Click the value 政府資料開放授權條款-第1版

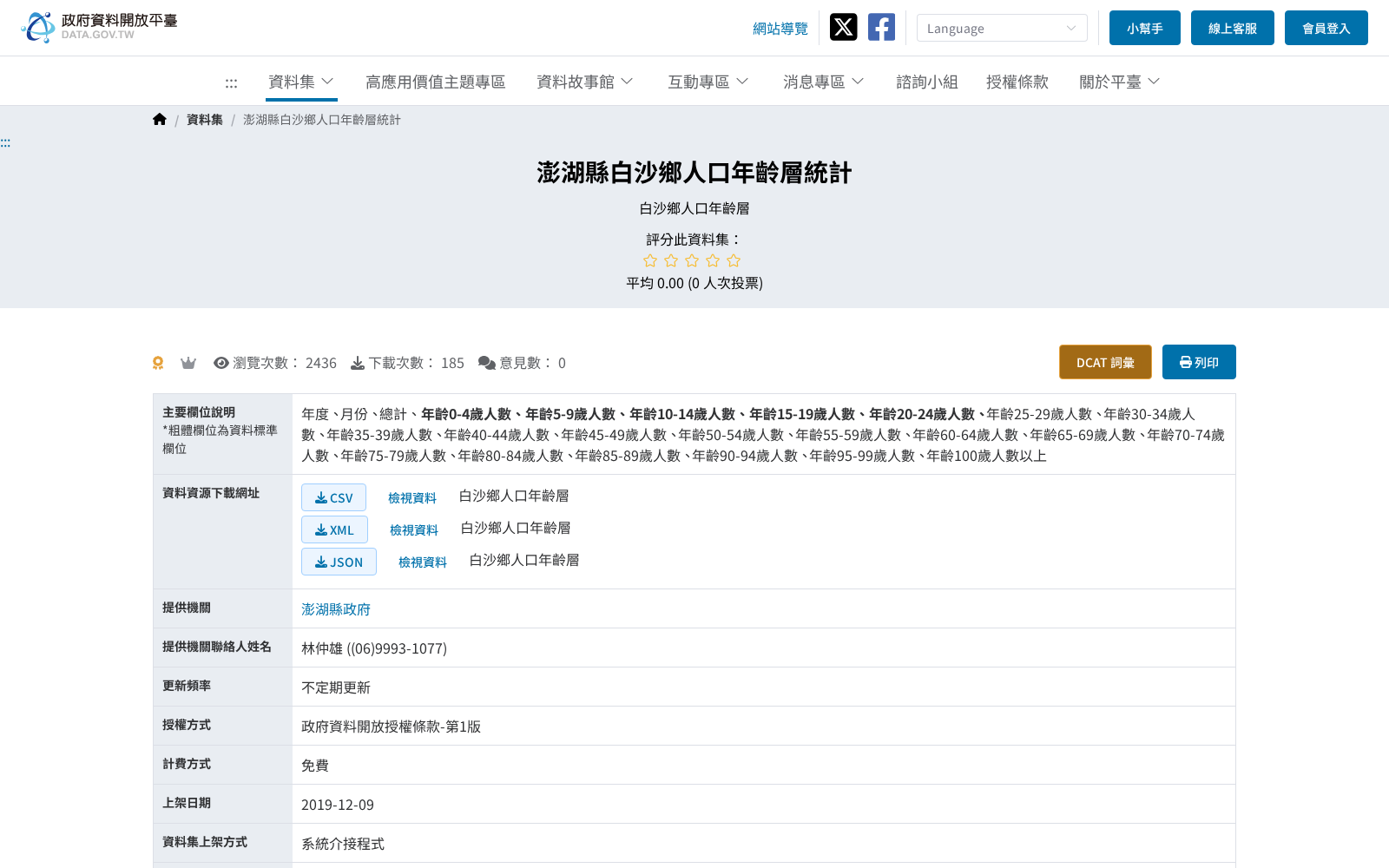[x=391, y=727]
